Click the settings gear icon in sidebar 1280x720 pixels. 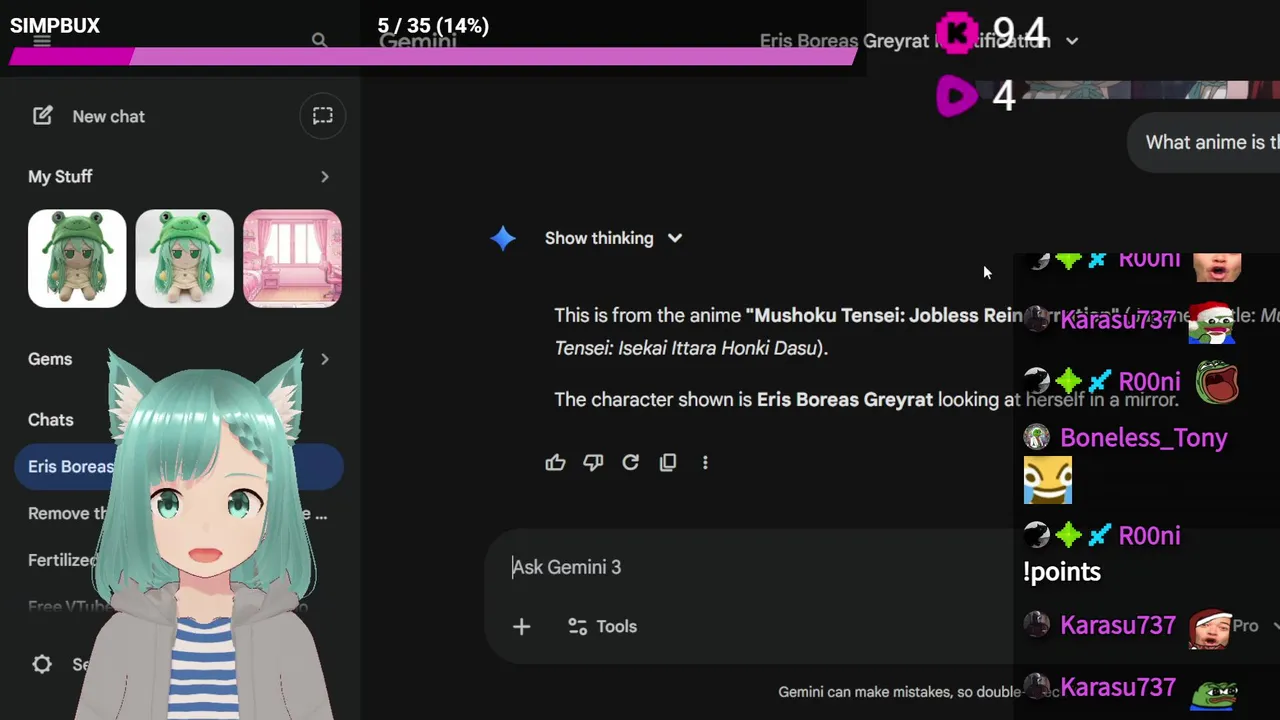coord(42,664)
